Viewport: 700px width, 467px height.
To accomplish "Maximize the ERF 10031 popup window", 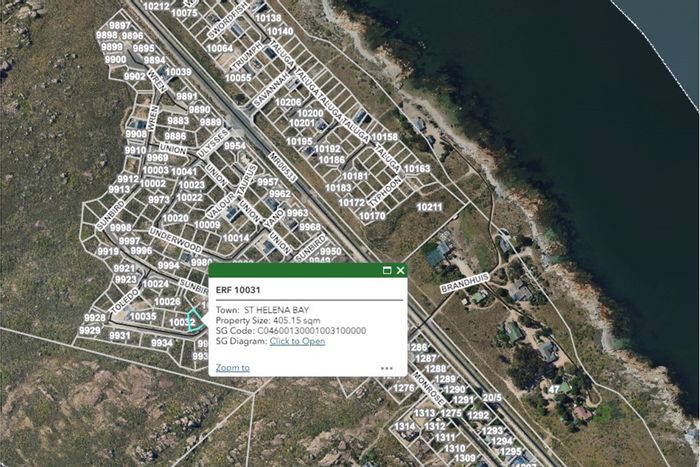I will [387, 270].
